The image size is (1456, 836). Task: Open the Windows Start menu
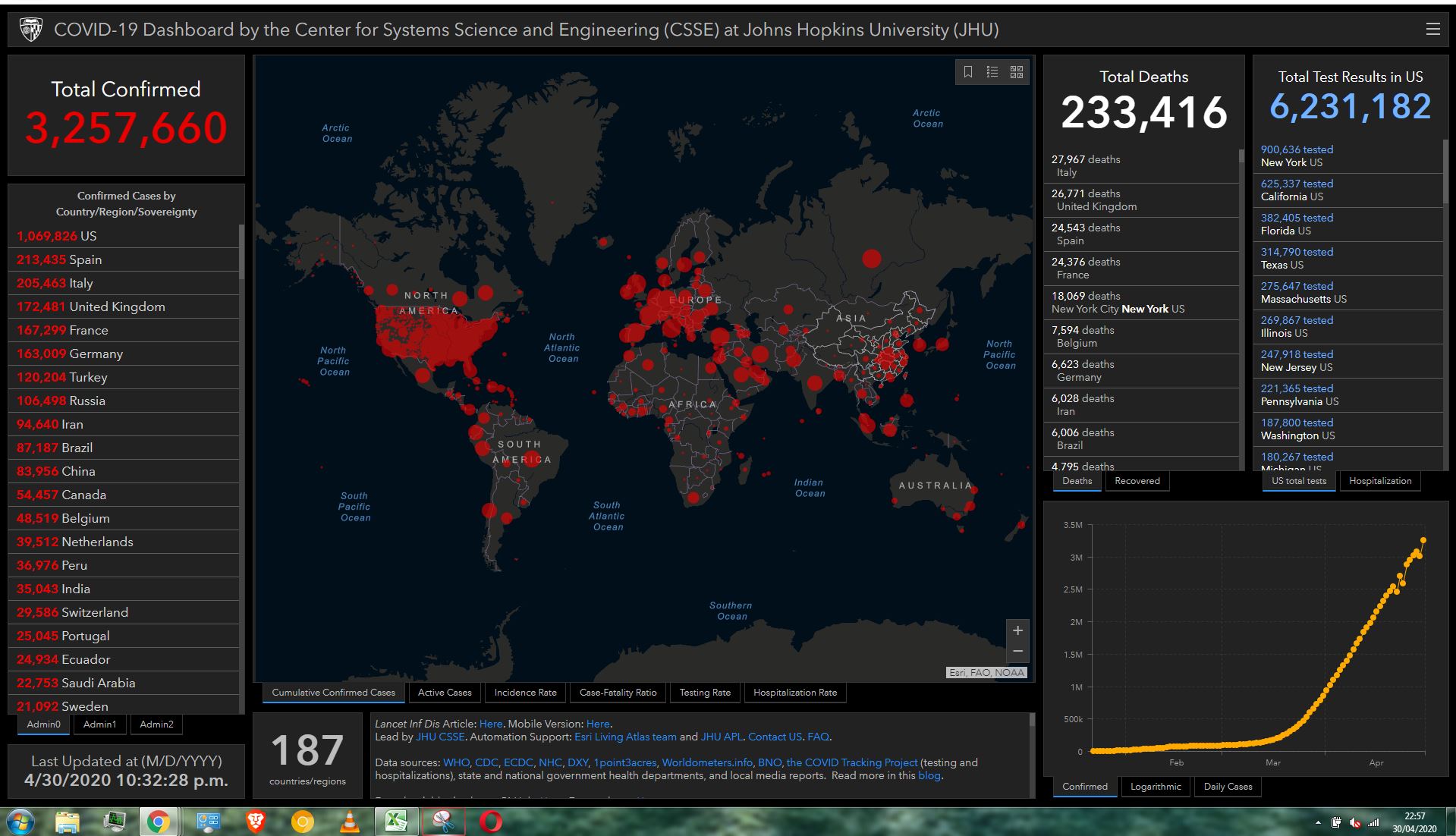point(20,822)
